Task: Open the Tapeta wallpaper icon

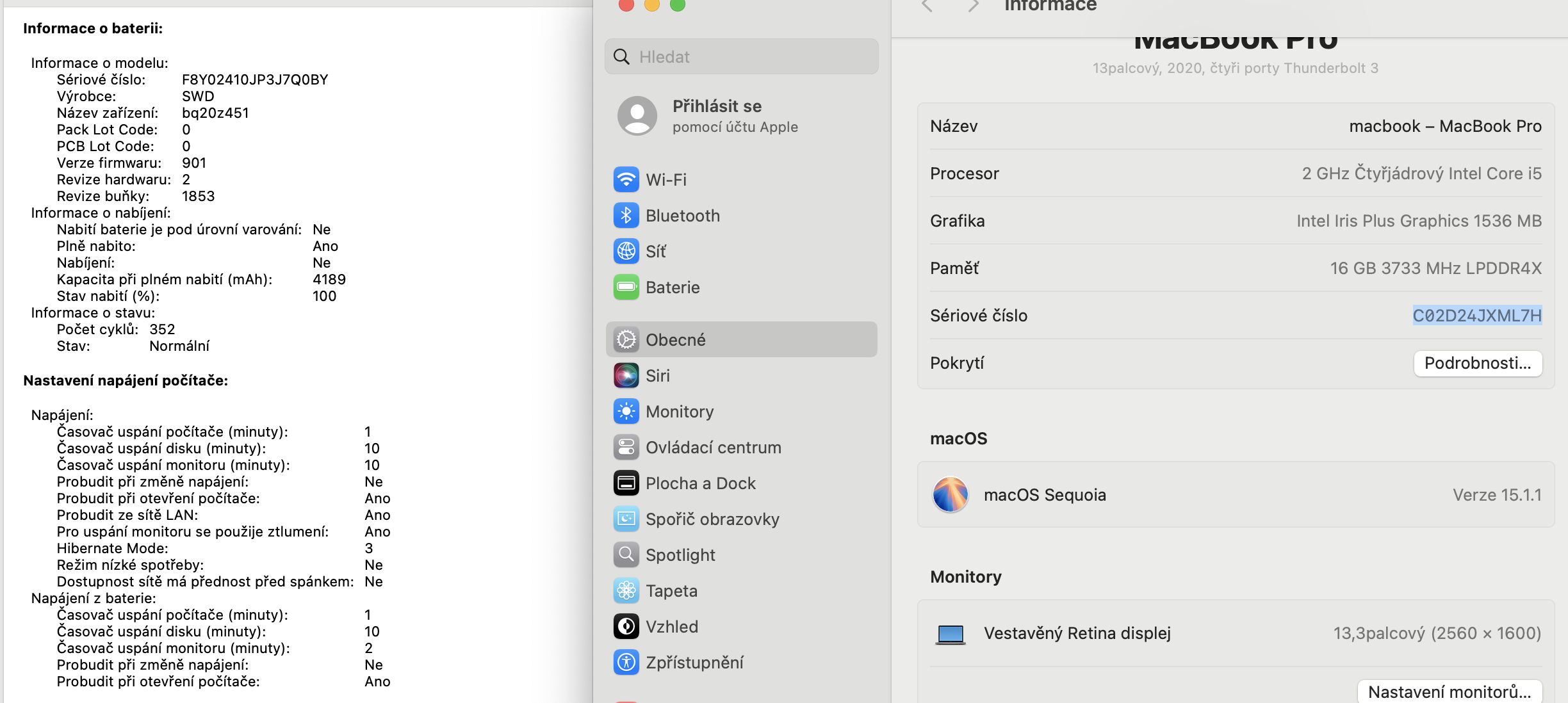Action: click(x=626, y=591)
